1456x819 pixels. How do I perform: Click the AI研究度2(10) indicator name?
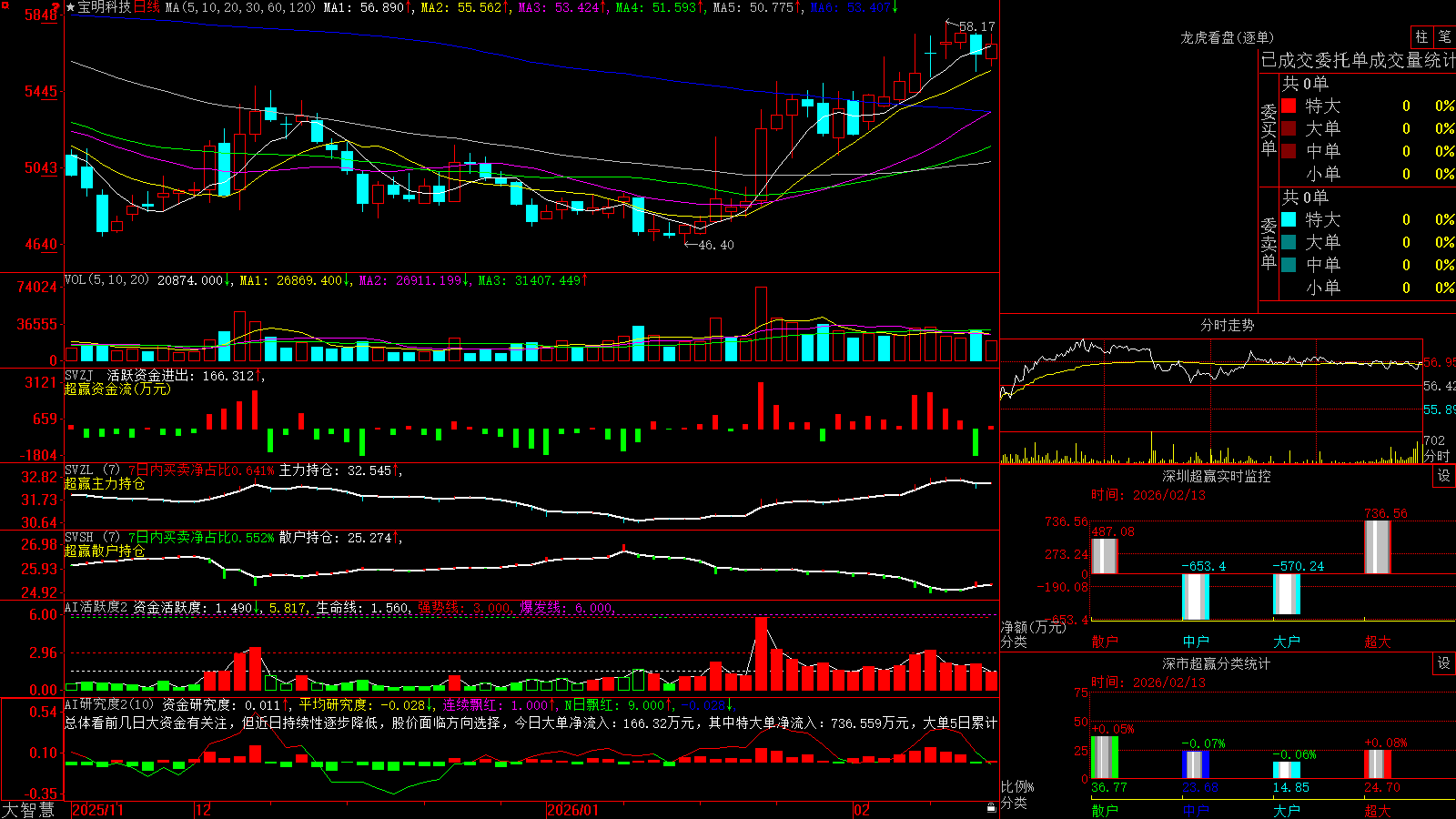click(109, 704)
